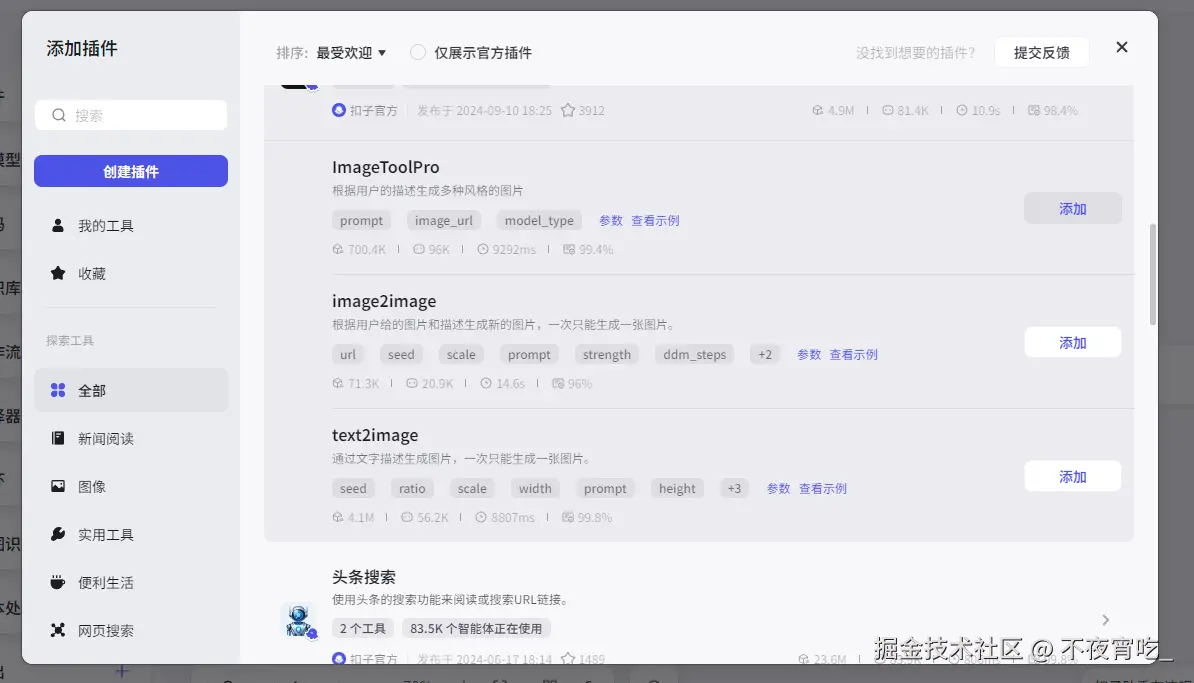Click the usage icon beside 4.9M
1194x683 pixels.
(818, 110)
